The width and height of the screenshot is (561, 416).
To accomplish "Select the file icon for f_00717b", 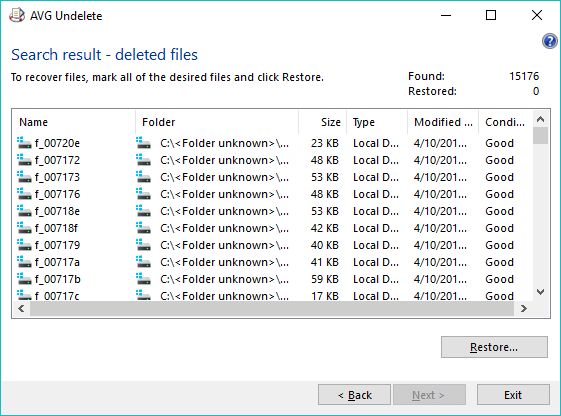I will click(24, 279).
